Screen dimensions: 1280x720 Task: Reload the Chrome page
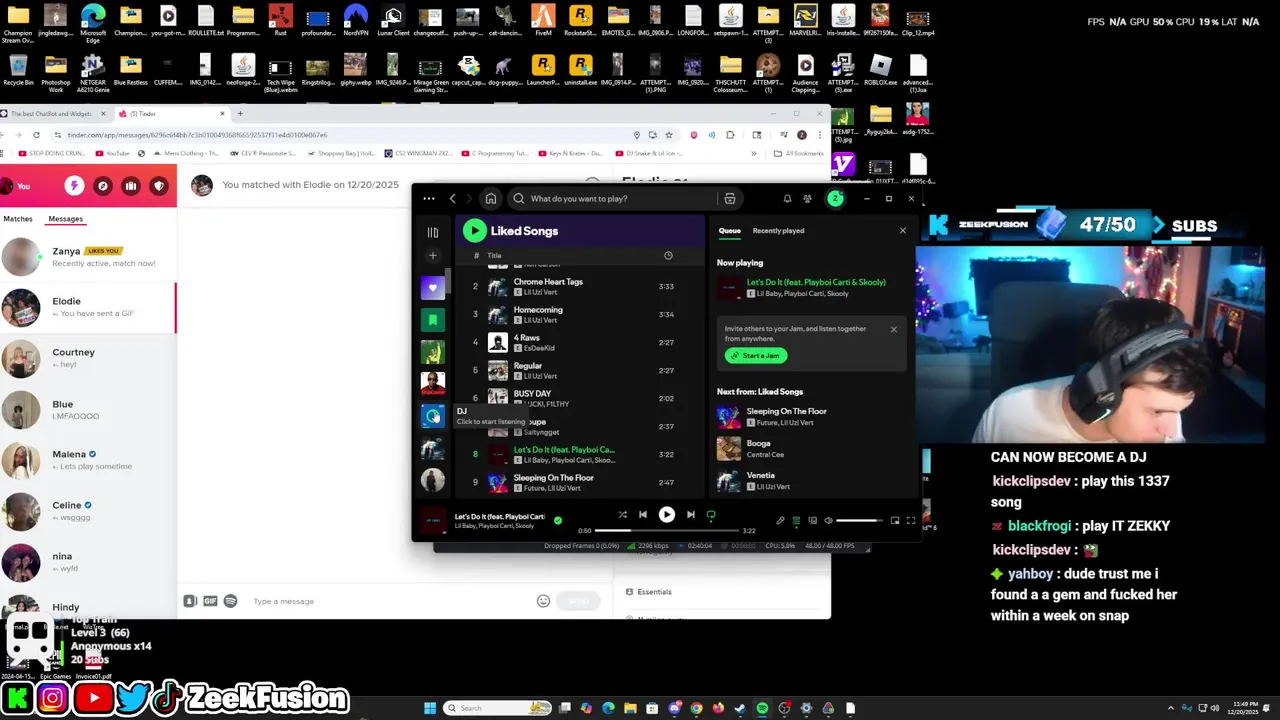tap(36, 135)
